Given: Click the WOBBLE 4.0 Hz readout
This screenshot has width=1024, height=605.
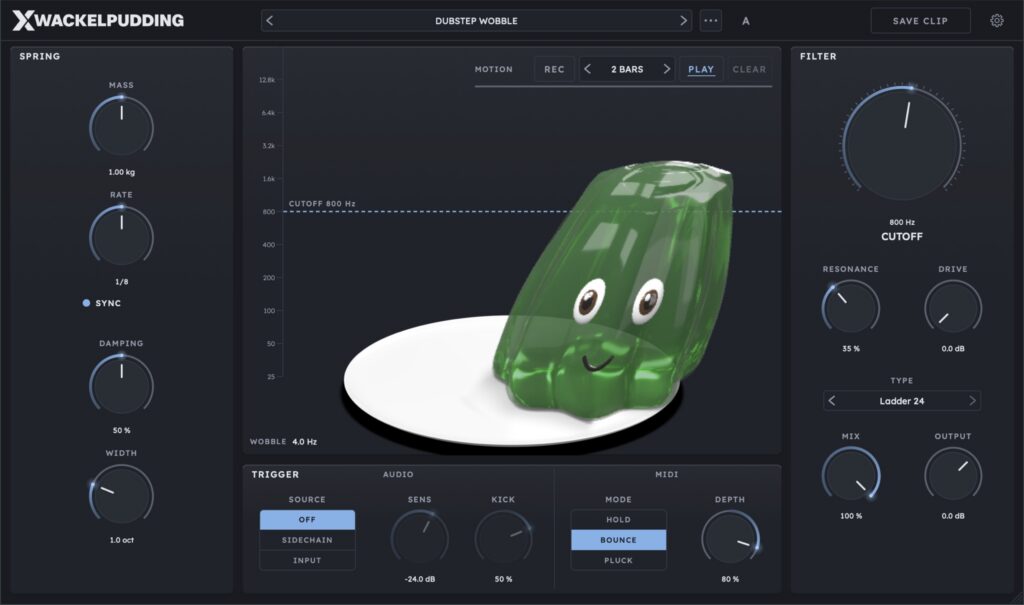Looking at the screenshot, I should [283, 442].
